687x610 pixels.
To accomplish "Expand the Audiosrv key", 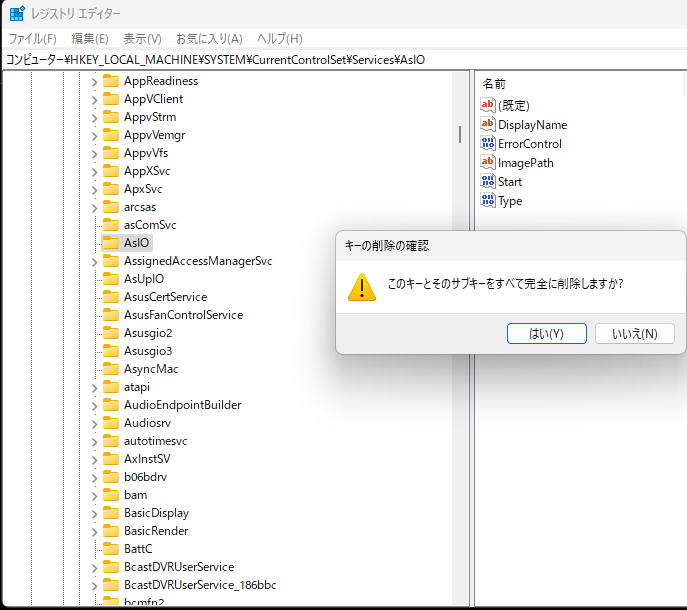I will pos(94,423).
